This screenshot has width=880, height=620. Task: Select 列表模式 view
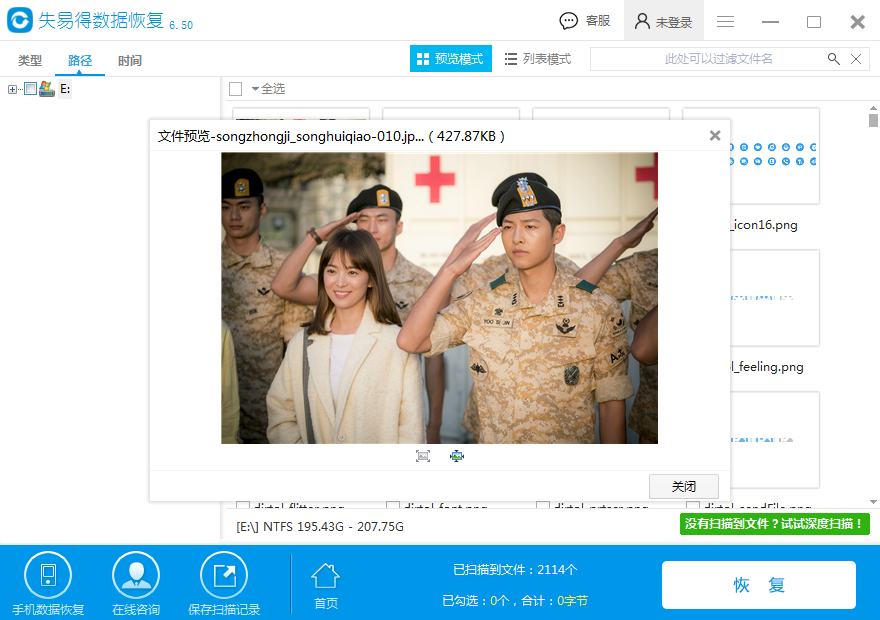click(x=538, y=59)
